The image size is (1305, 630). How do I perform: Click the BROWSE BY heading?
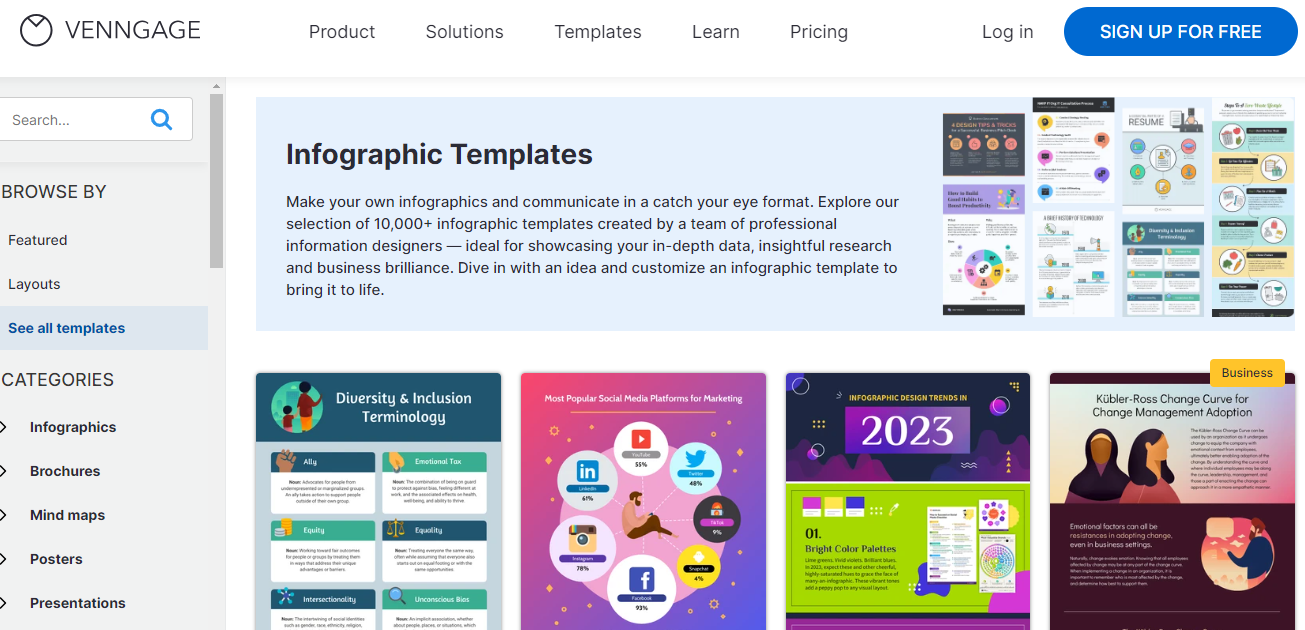click(53, 192)
